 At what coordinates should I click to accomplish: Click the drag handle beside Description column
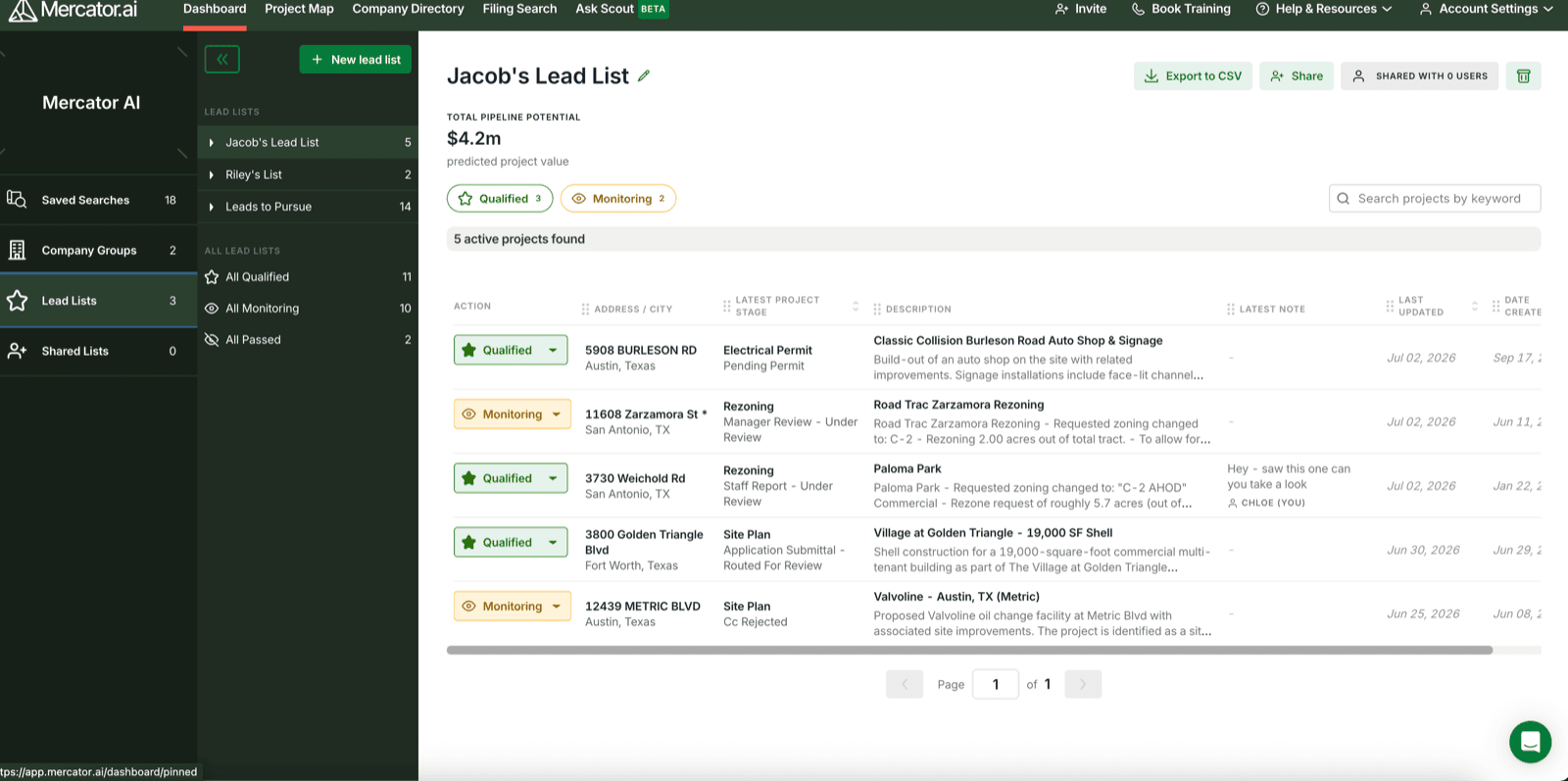click(877, 309)
